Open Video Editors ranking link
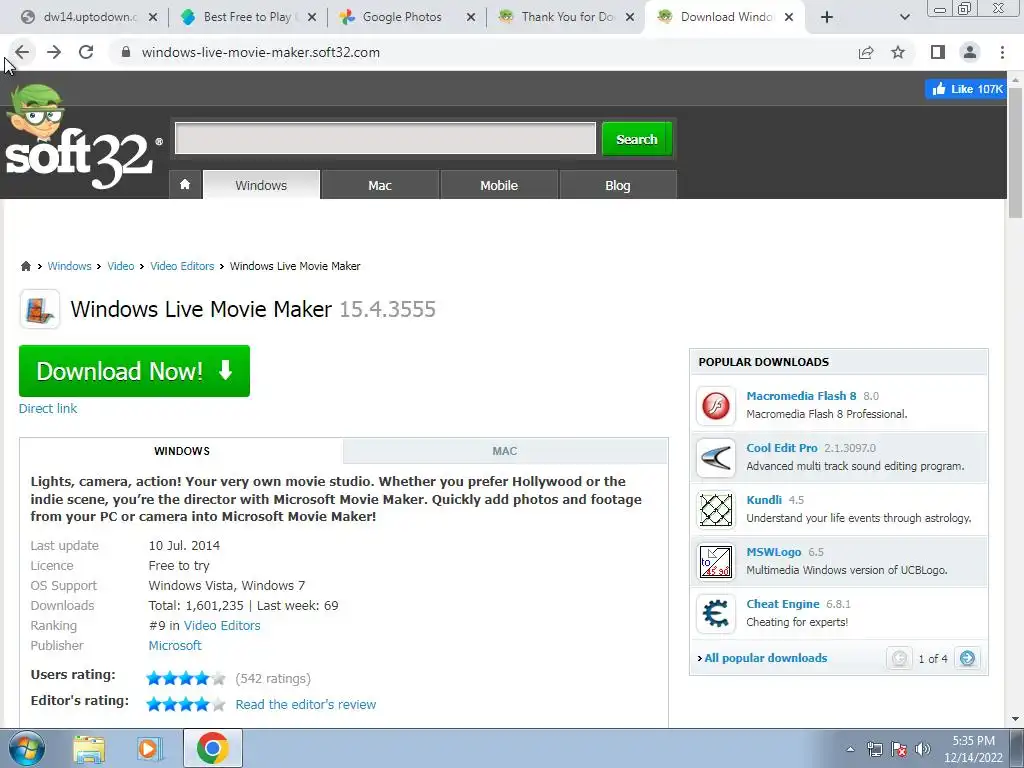Screen dimensions: 1024x768 click(222, 626)
